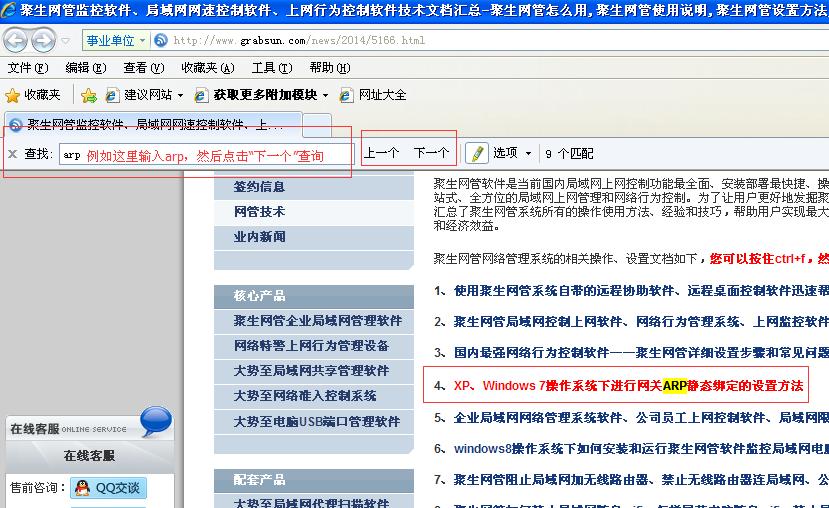Click the browser Forward arrow button
The height and width of the screenshot is (508, 829).
(43, 40)
